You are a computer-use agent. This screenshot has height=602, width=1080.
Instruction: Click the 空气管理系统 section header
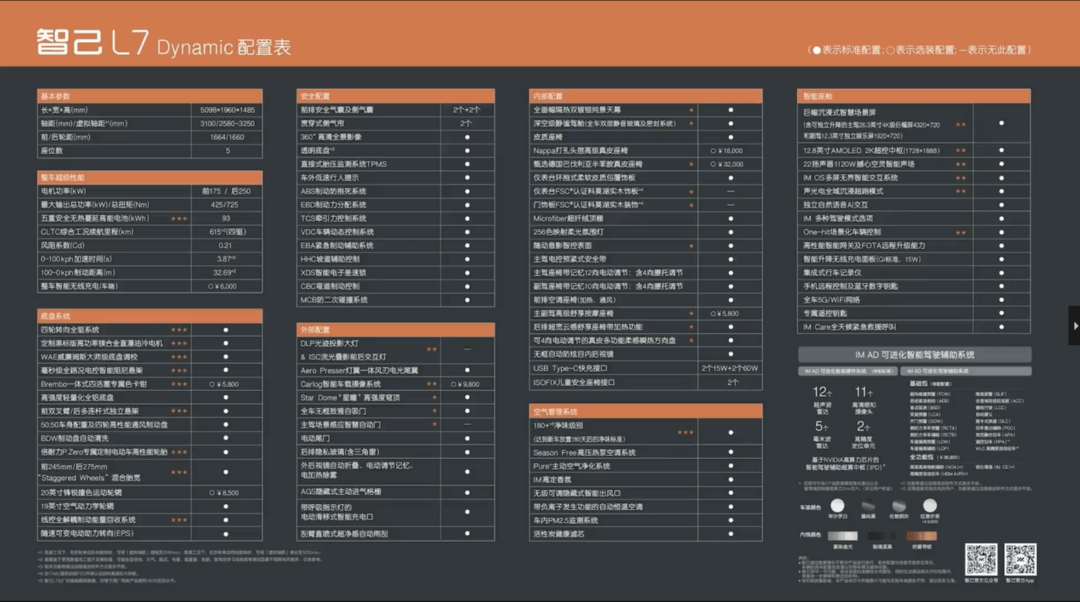[645, 411]
